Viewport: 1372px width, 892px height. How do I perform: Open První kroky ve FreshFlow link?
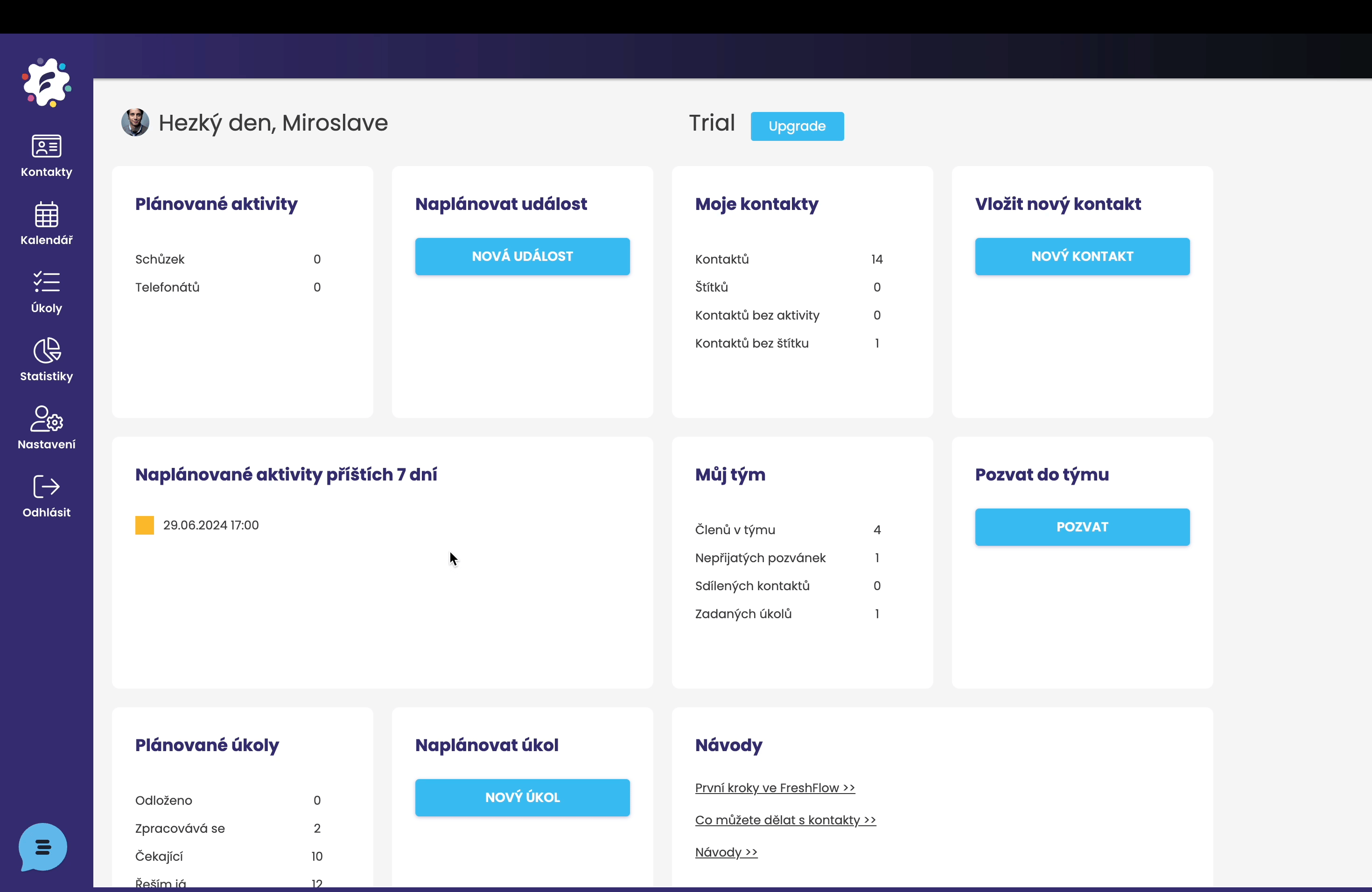(775, 787)
